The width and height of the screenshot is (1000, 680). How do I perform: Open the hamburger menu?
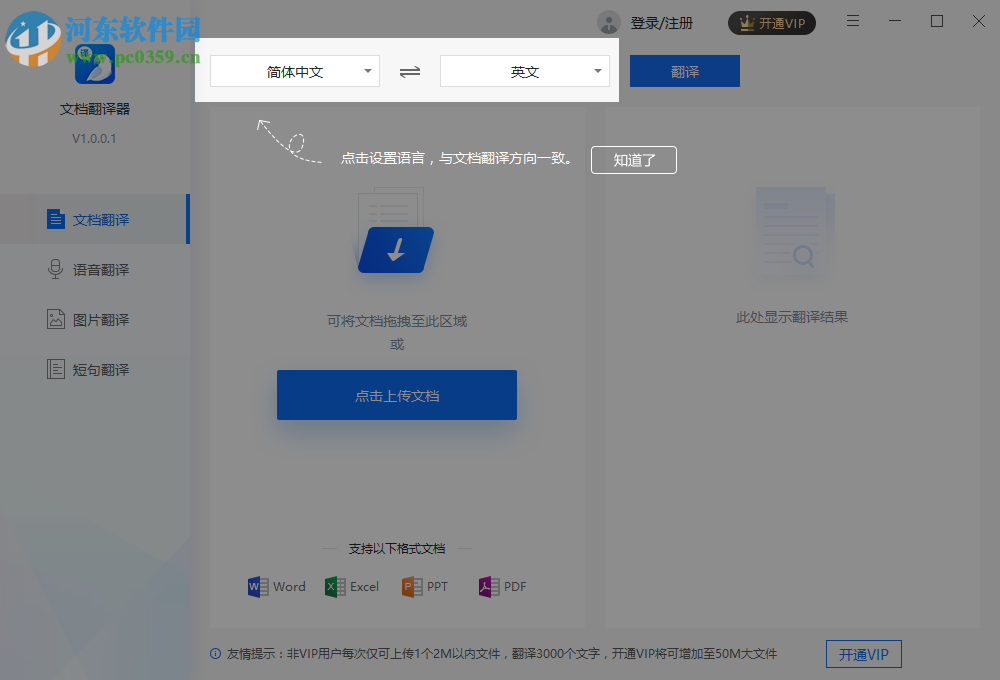[x=853, y=20]
